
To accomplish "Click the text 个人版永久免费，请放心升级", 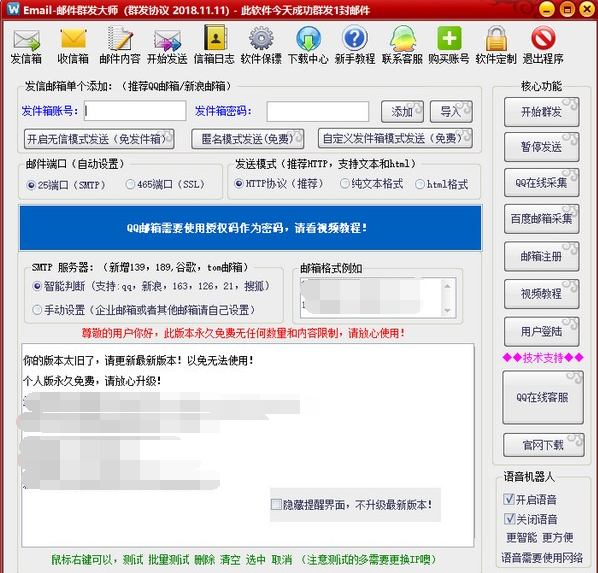I will [92, 381].
